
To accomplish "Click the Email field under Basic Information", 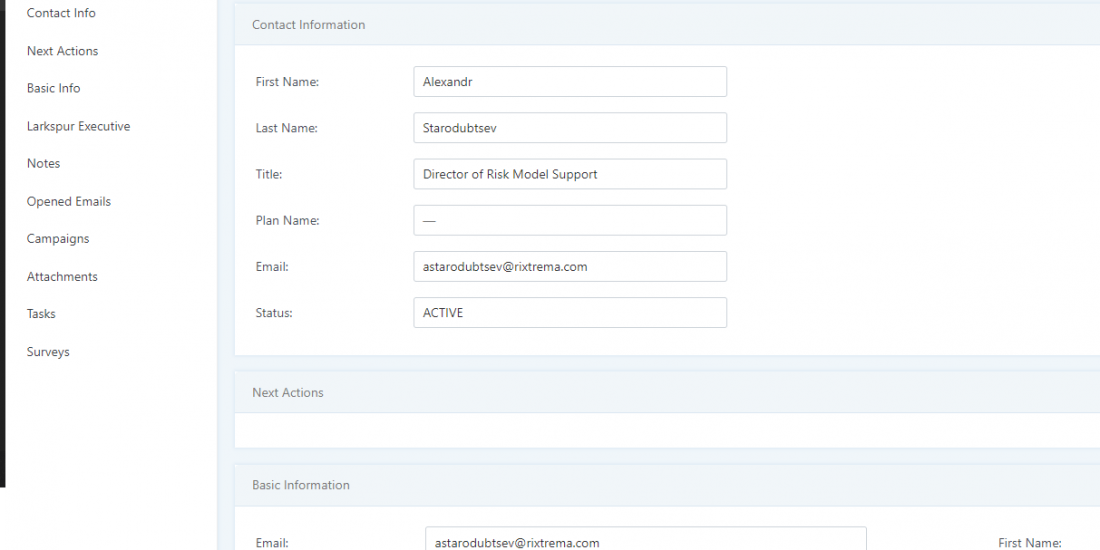I will tap(645, 540).
